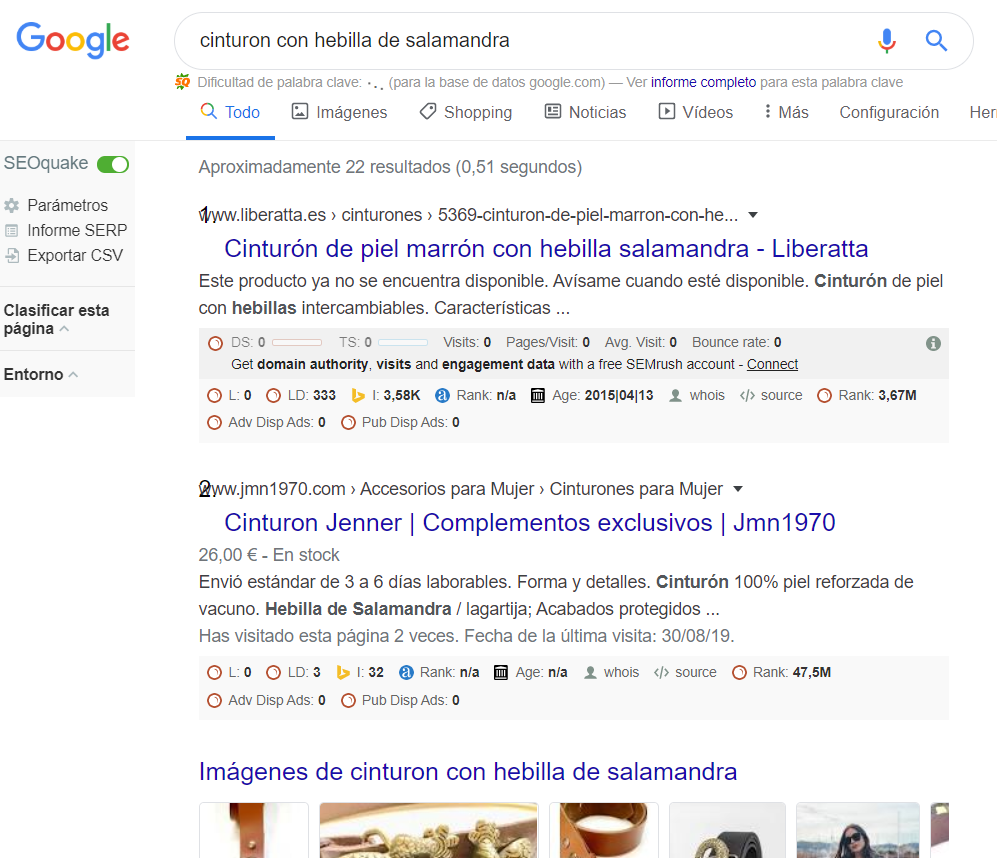The image size is (997, 858).
Task: Click the blue search magnifier button
Action: pos(936,41)
